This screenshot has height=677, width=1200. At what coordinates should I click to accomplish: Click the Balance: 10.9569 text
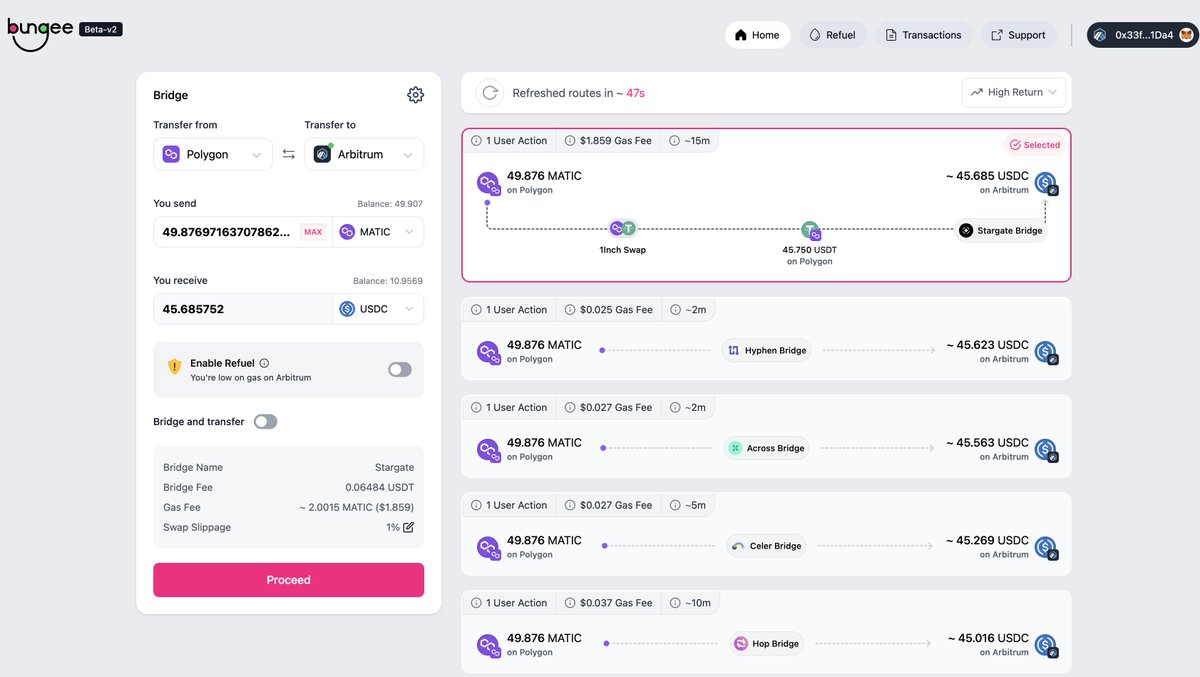tap(388, 281)
